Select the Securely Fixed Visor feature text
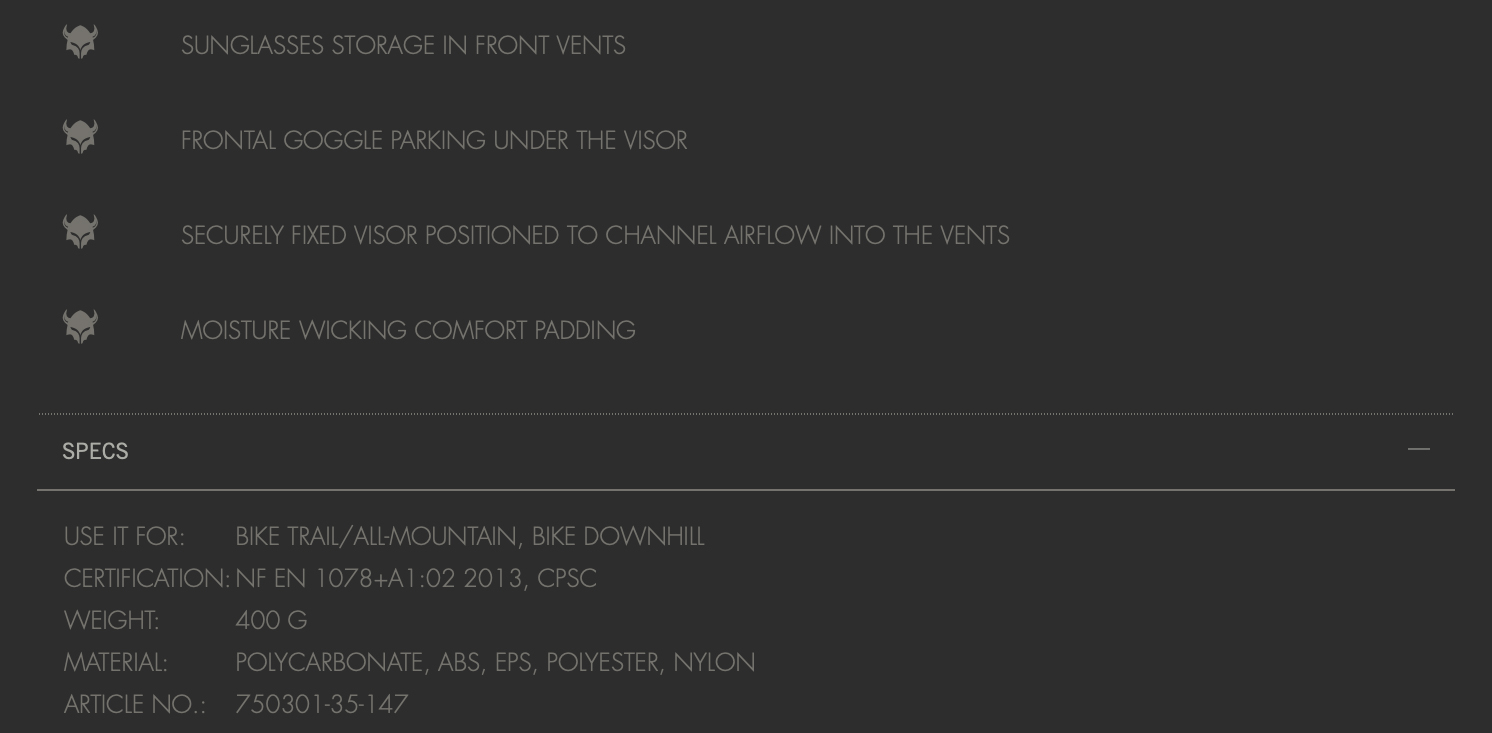The height and width of the screenshot is (733, 1492). point(595,236)
